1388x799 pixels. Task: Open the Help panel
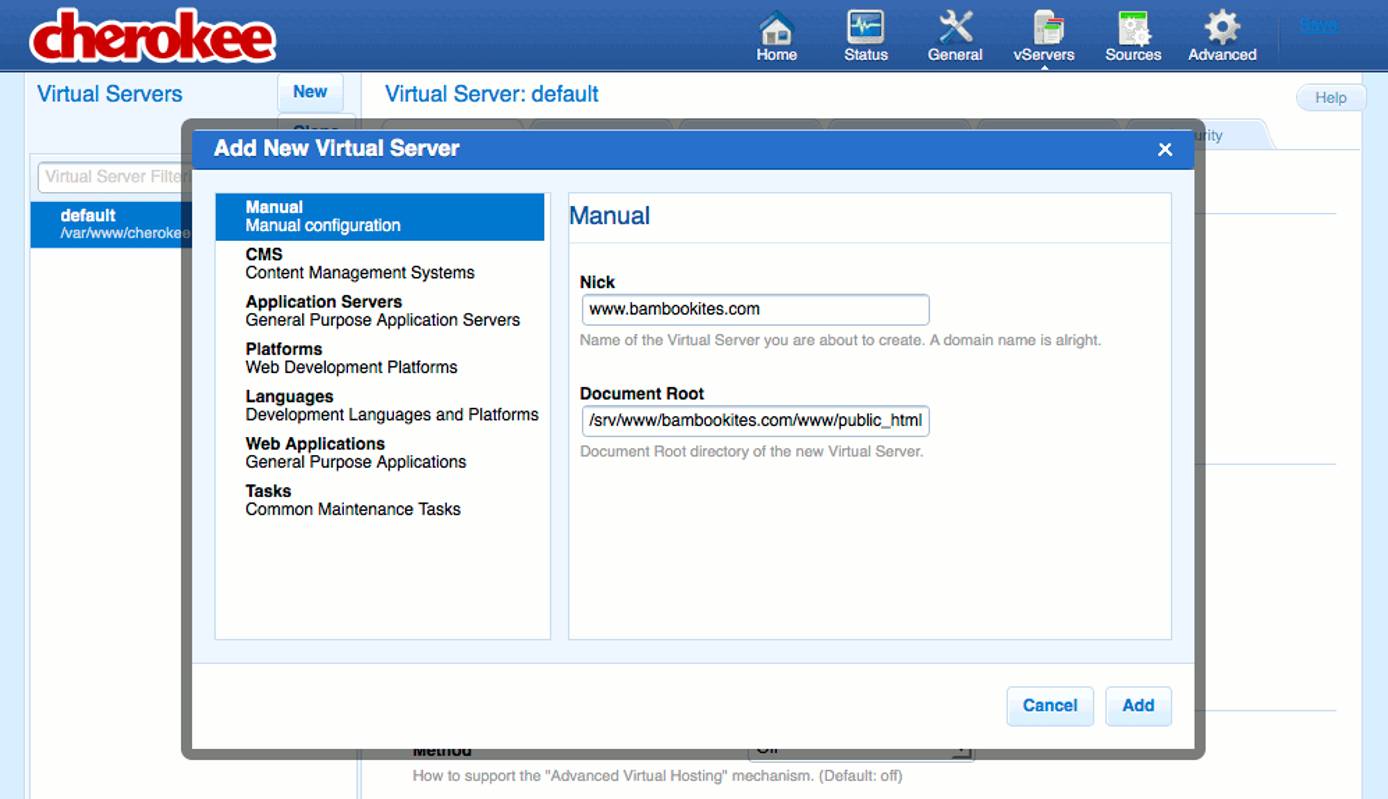(1331, 97)
